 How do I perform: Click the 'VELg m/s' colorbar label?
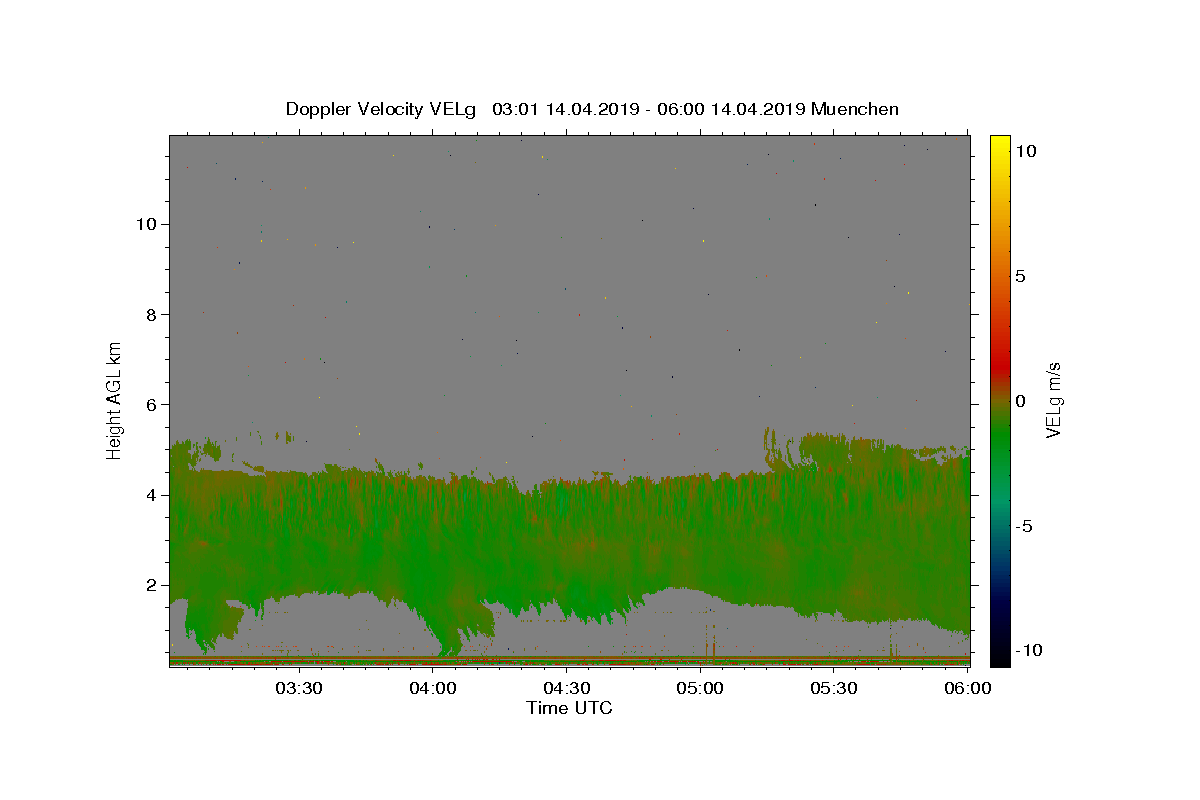[x=1053, y=400]
